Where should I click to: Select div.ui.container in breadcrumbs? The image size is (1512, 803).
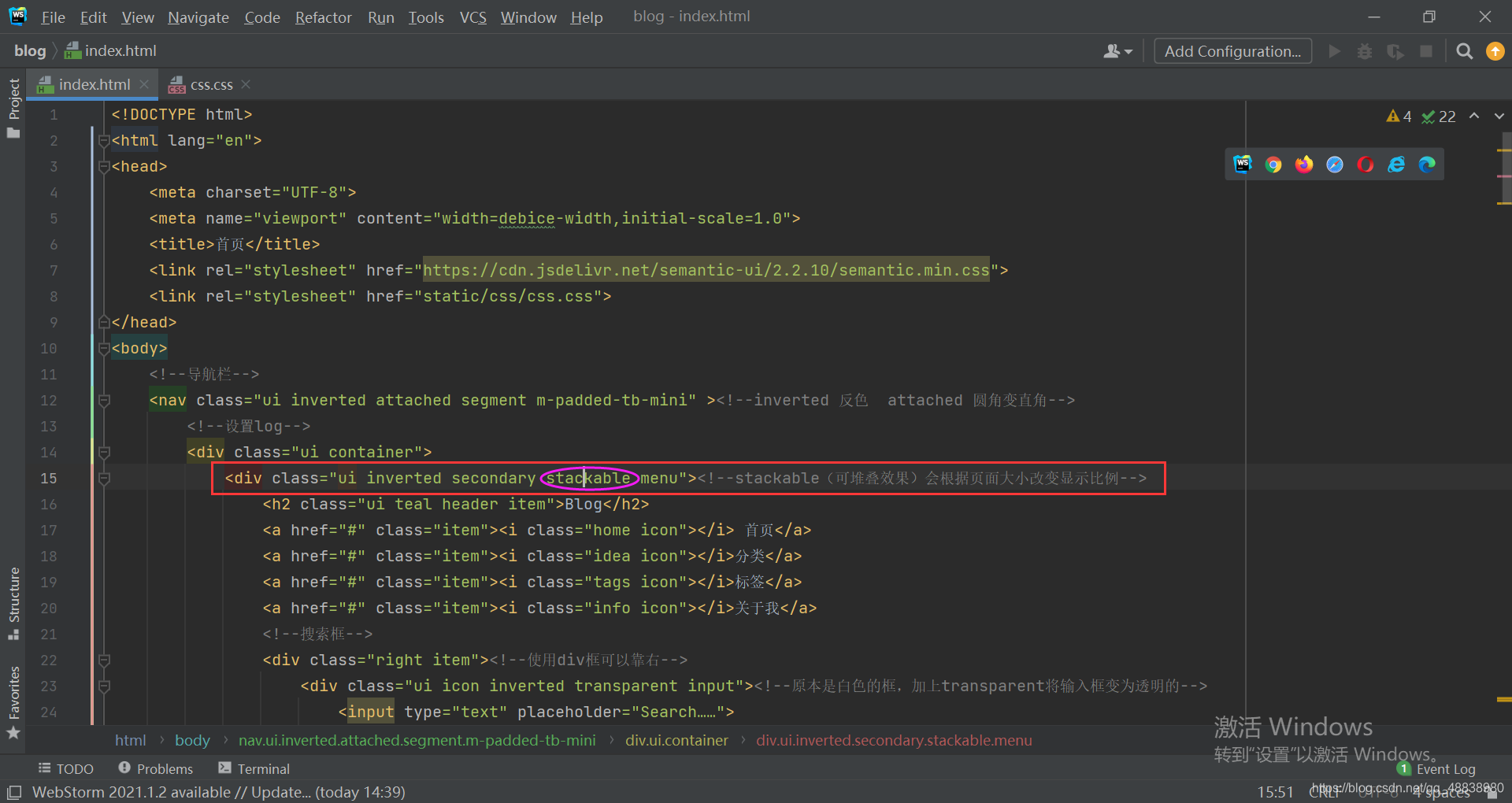pyautogui.click(x=676, y=740)
